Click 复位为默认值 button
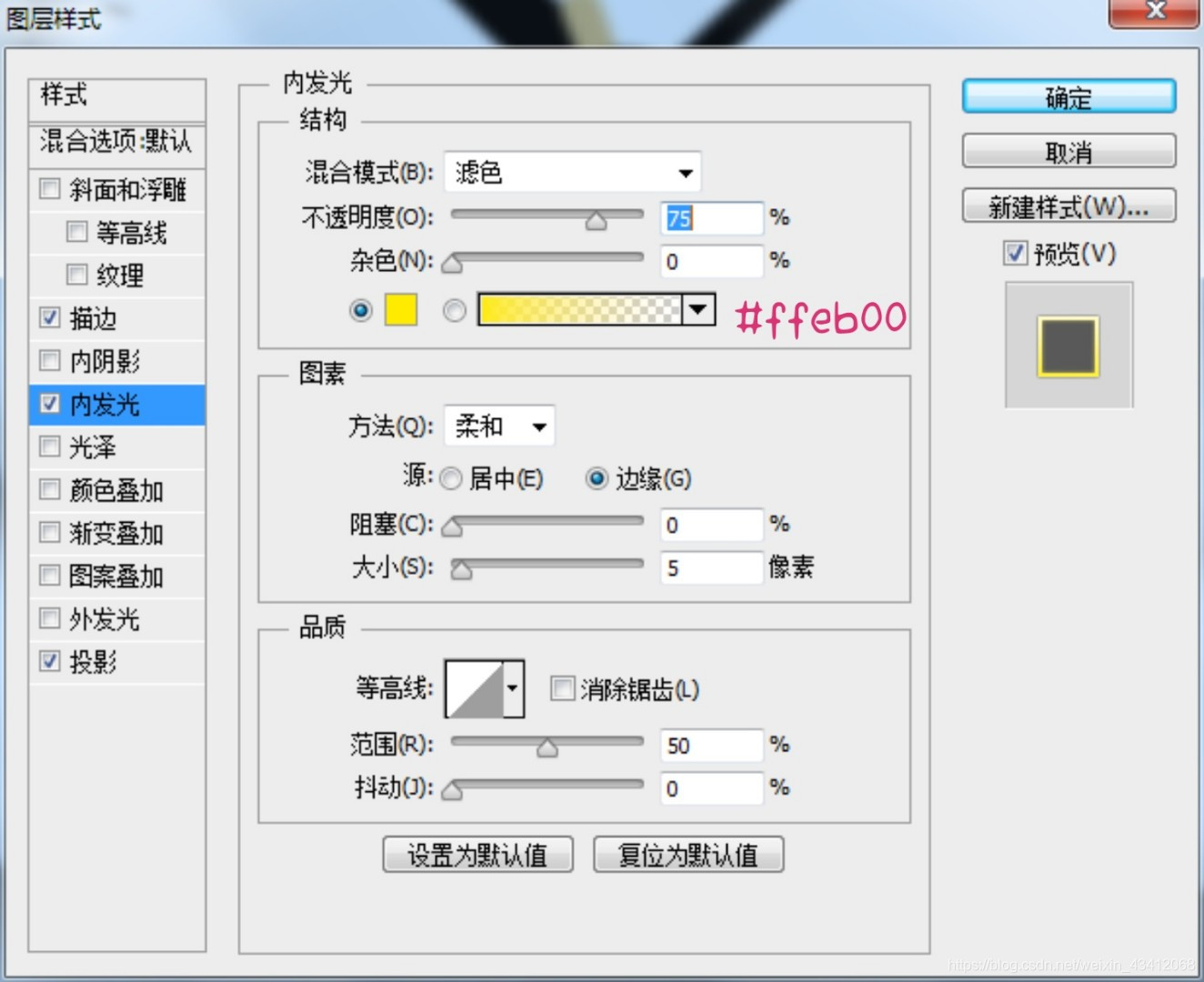This screenshot has height=982, width=1204. point(688,855)
